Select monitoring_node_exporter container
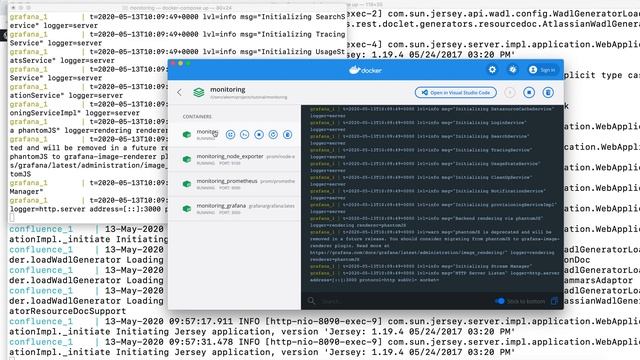640x360 pixels. [x=234, y=159]
